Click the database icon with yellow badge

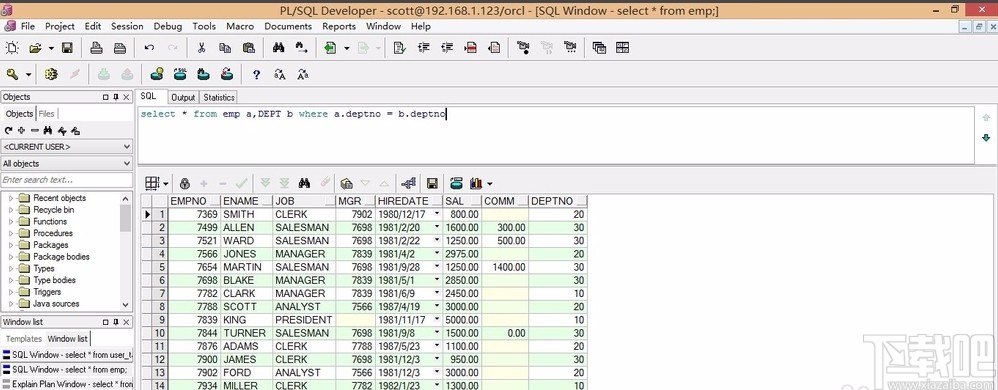[x=157, y=74]
